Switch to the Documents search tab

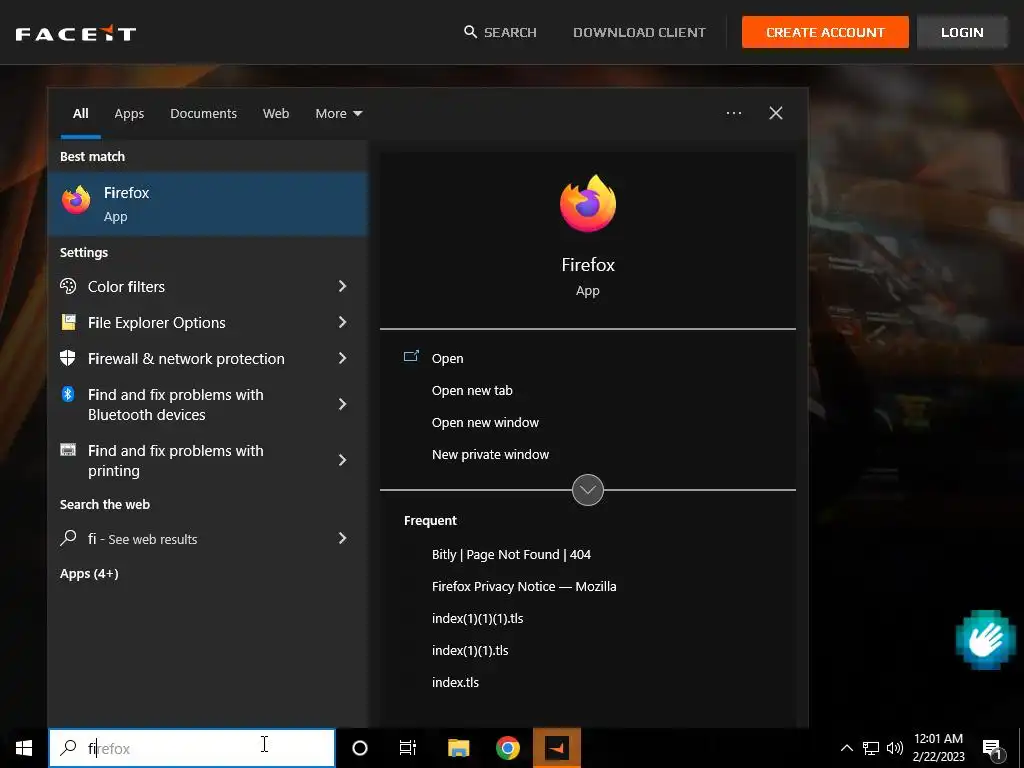[x=204, y=114]
